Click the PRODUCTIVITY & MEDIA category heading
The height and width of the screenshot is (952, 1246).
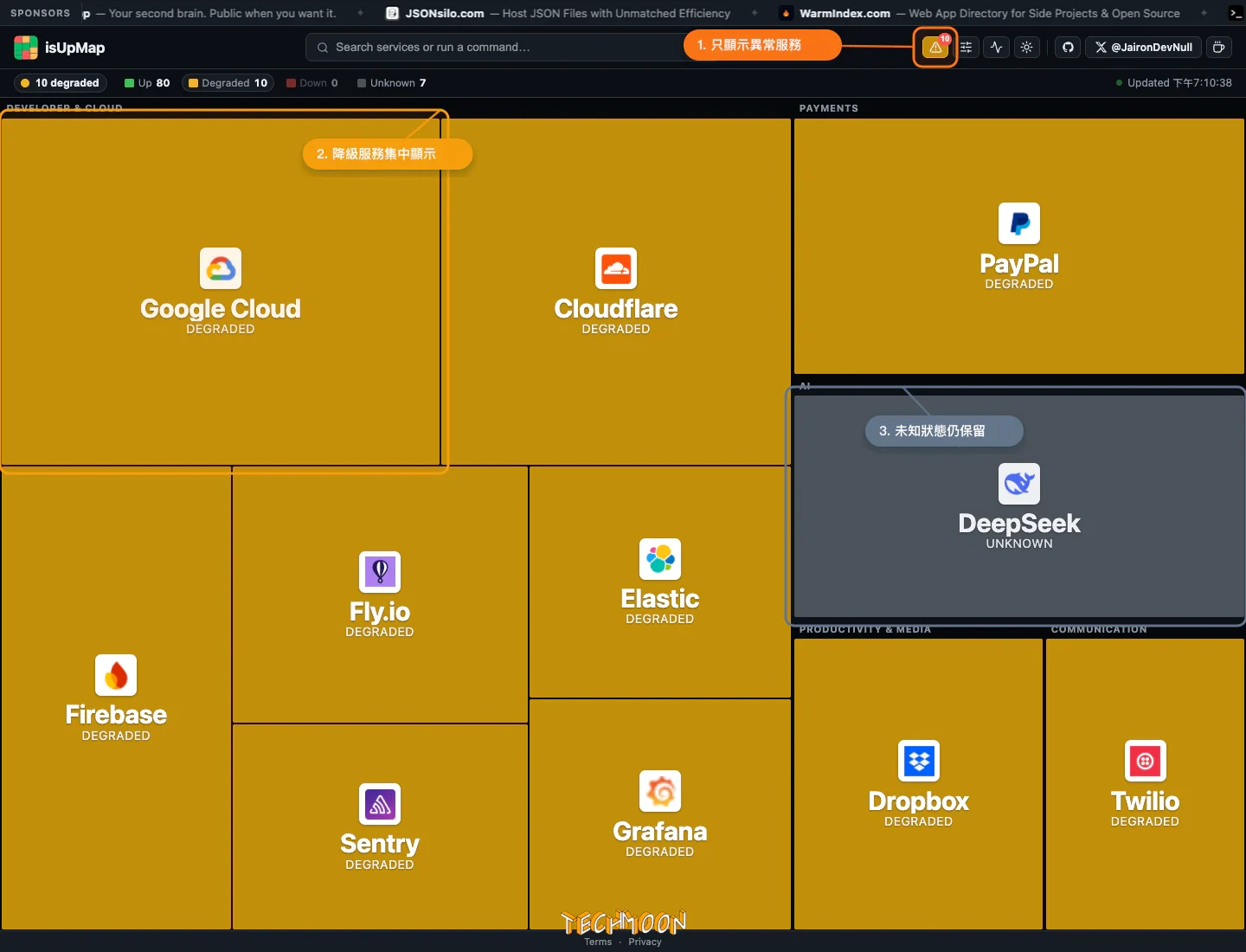[865, 629]
